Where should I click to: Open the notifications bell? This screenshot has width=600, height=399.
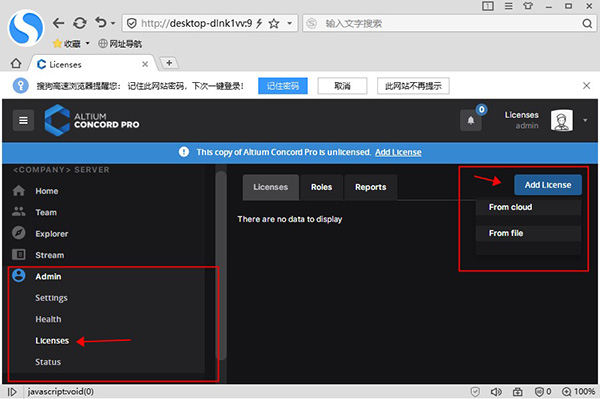[471, 120]
